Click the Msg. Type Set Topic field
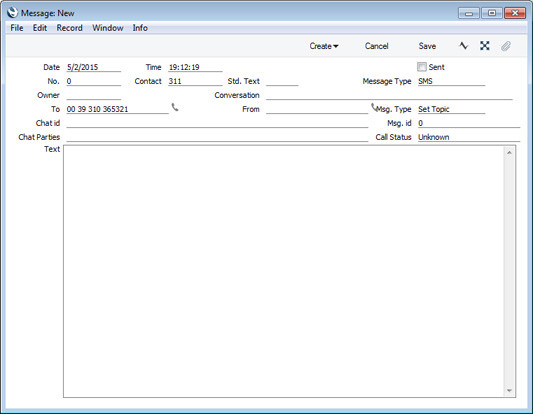This screenshot has width=533, height=414. pos(451,109)
